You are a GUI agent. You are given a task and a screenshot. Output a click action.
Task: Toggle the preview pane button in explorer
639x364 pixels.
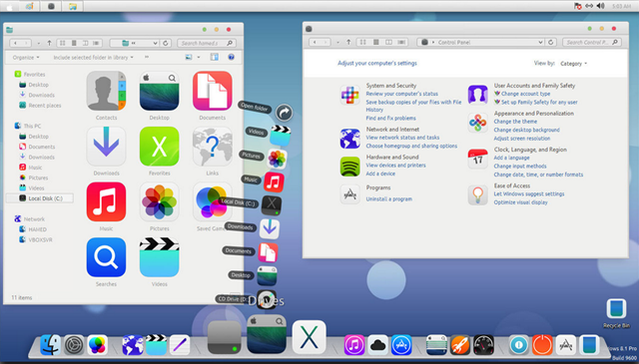coord(214,57)
